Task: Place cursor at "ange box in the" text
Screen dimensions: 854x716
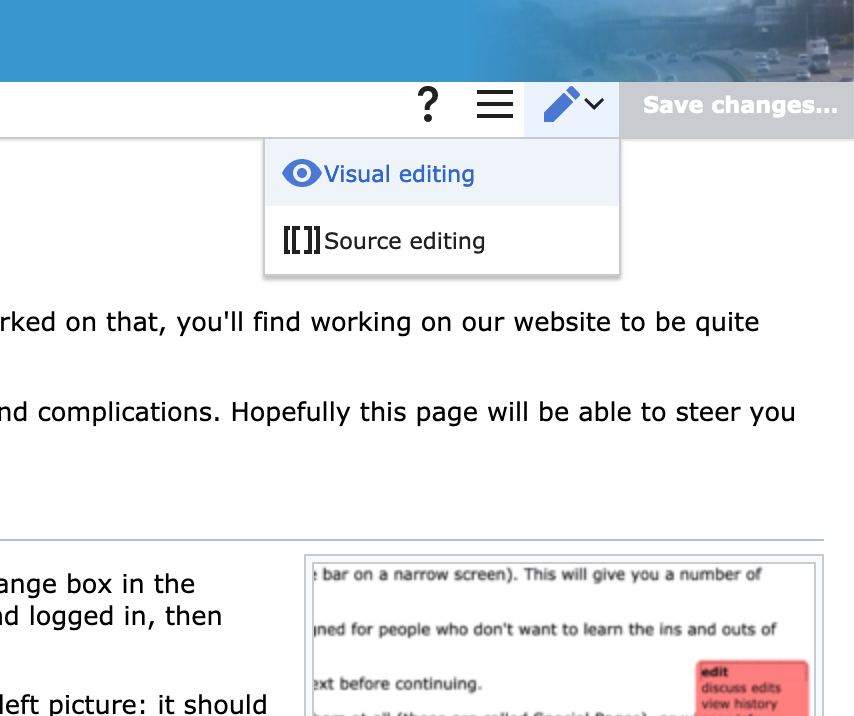Action: point(98,583)
